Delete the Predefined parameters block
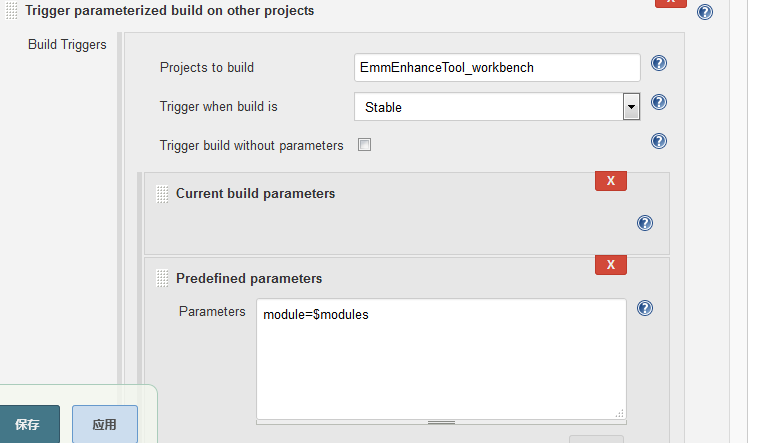 (x=611, y=265)
